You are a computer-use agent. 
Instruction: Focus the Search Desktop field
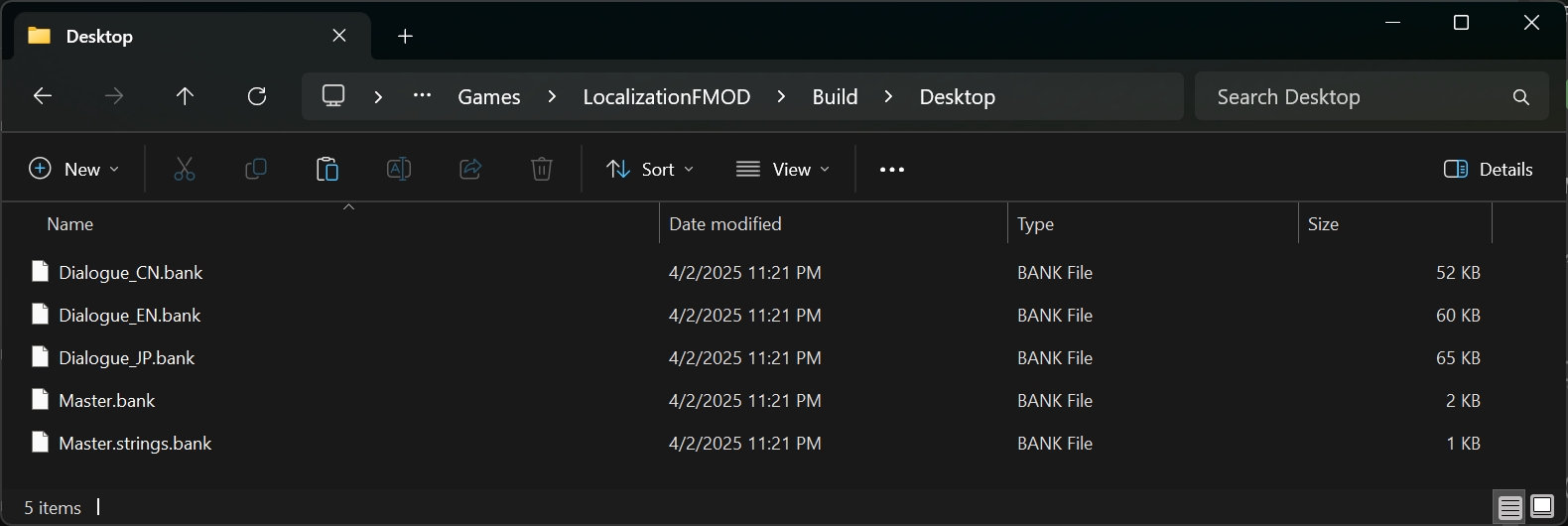(x=1372, y=96)
